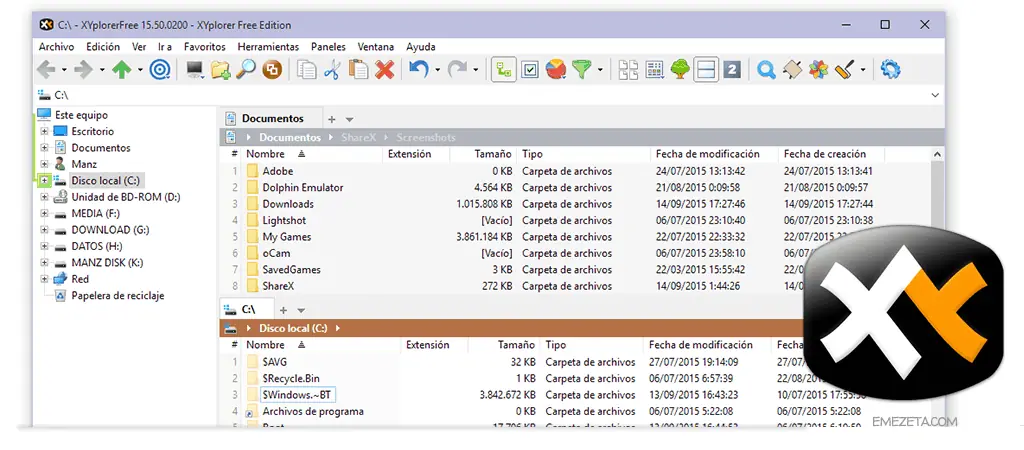The height and width of the screenshot is (450, 1024).
Task: Click the green funnel Visual Filter icon
Action: pos(581,69)
